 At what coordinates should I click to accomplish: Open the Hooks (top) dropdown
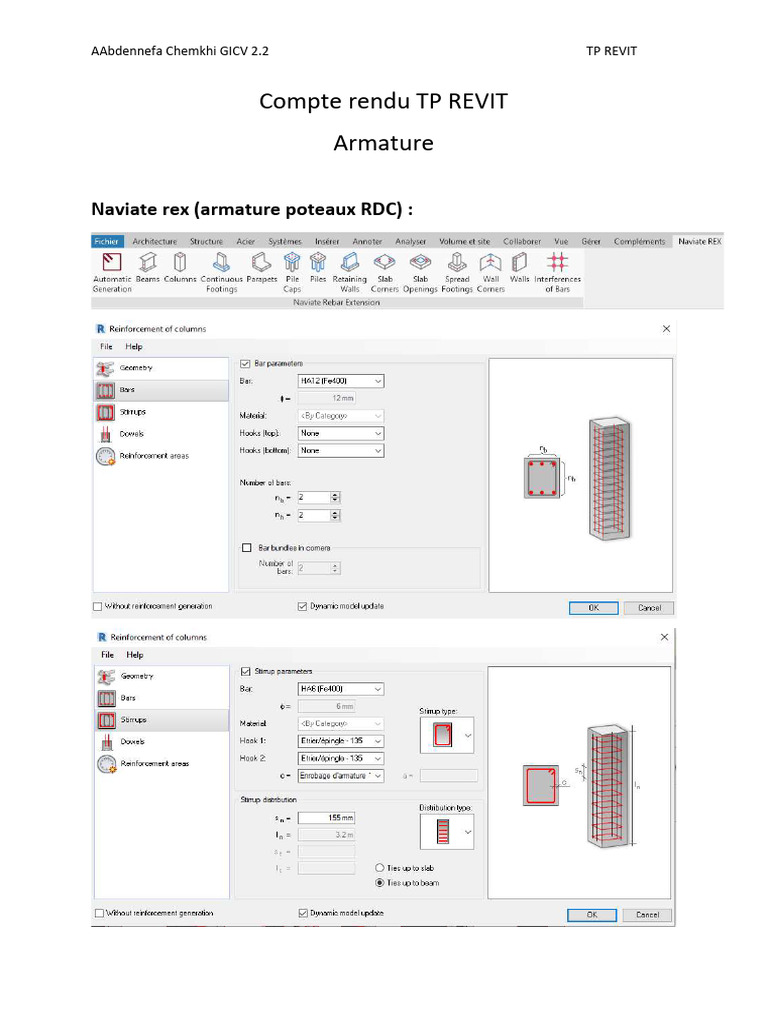[341, 434]
